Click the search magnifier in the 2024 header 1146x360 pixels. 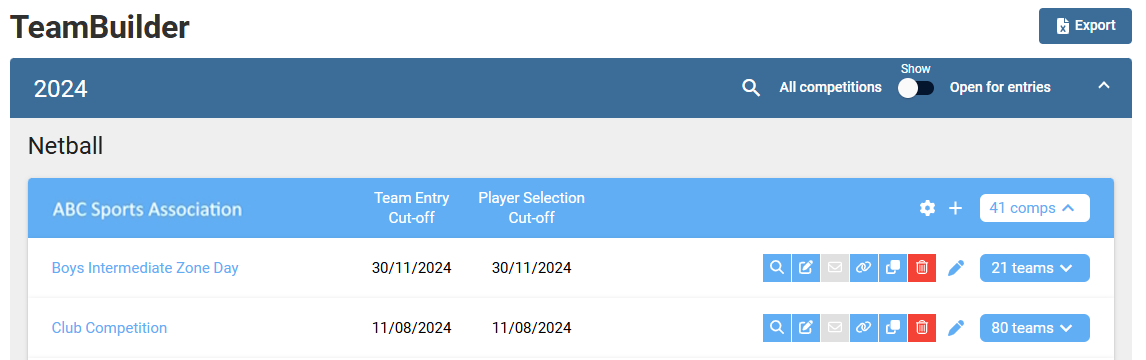click(x=751, y=88)
